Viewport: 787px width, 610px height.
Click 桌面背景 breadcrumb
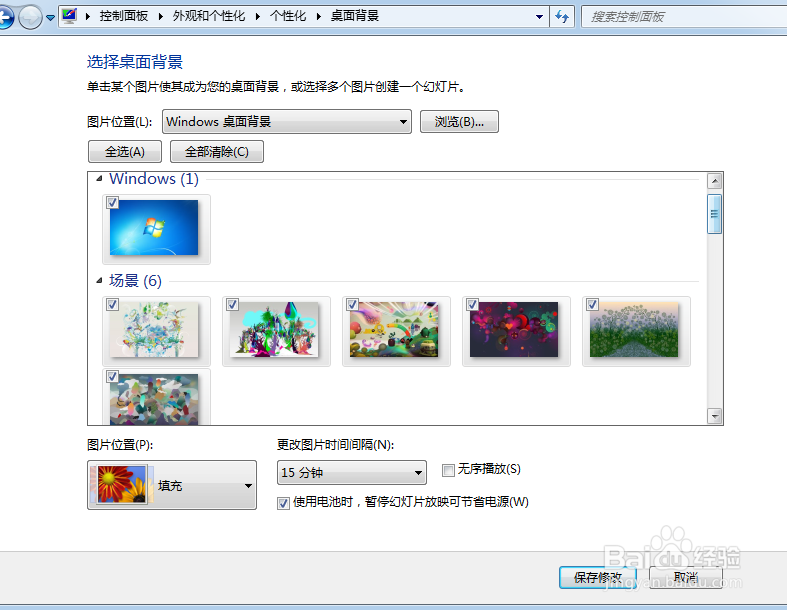pyautogui.click(x=354, y=16)
